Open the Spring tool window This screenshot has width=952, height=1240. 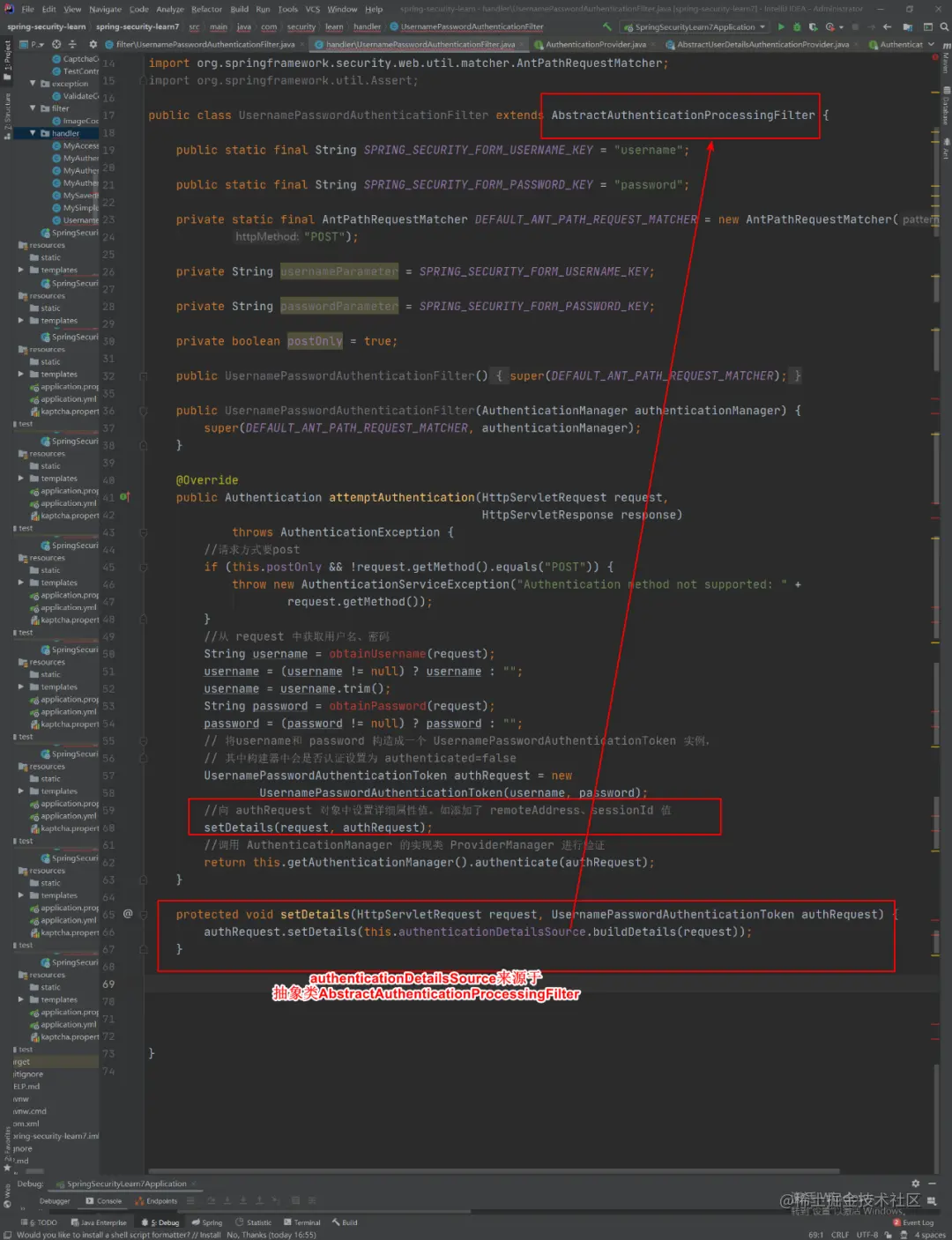[x=207, y=1222]
